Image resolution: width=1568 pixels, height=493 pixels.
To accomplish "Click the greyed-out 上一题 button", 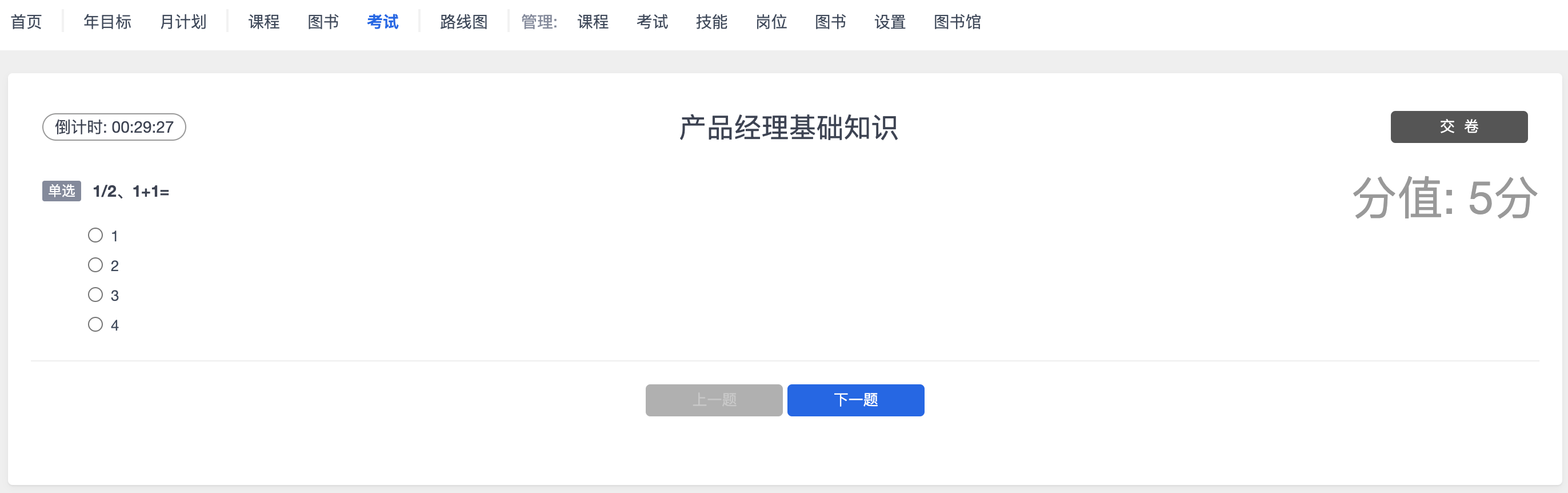I will click(714, 400).
